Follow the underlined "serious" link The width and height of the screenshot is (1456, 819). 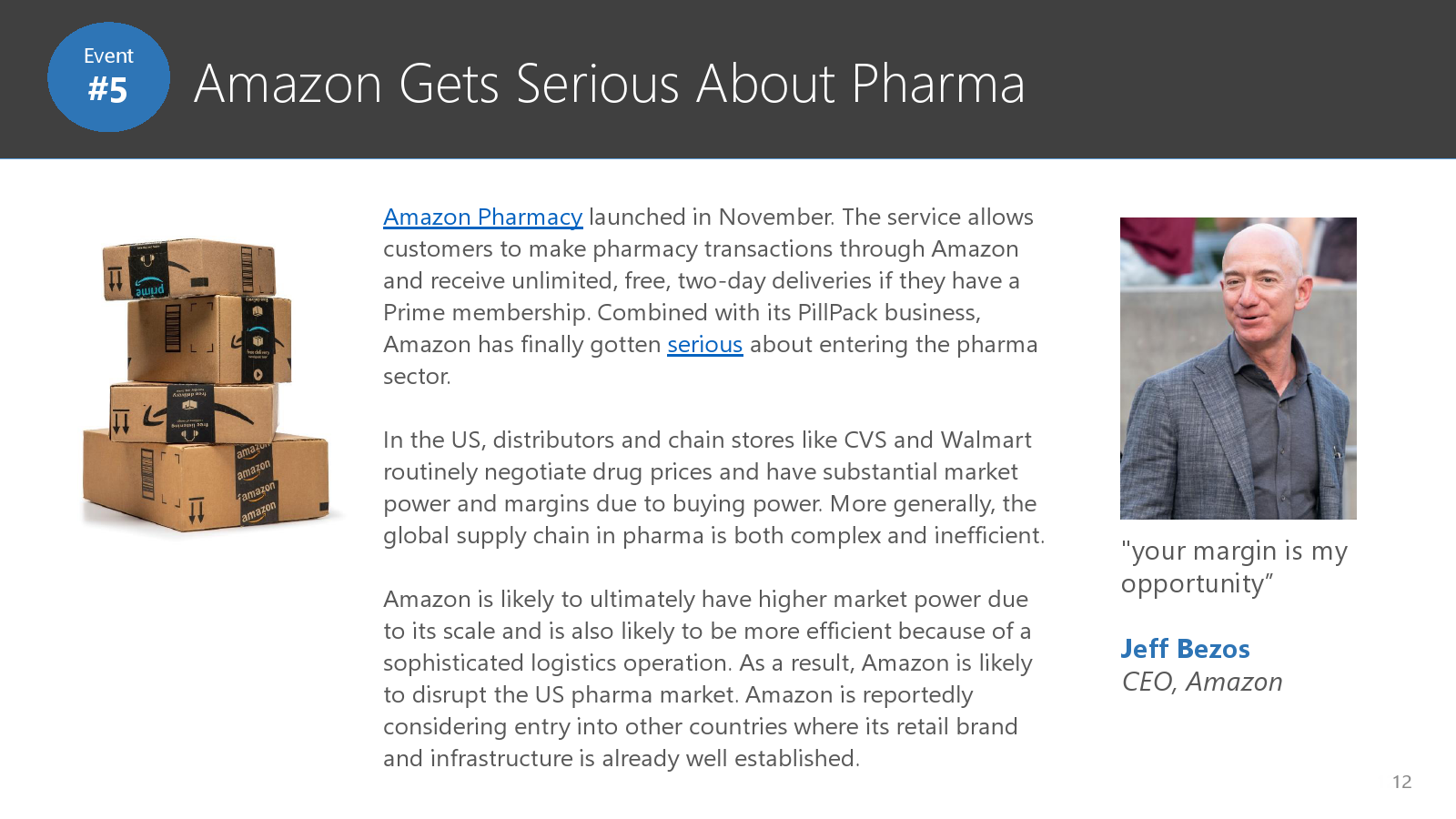(x=704, y=345)
